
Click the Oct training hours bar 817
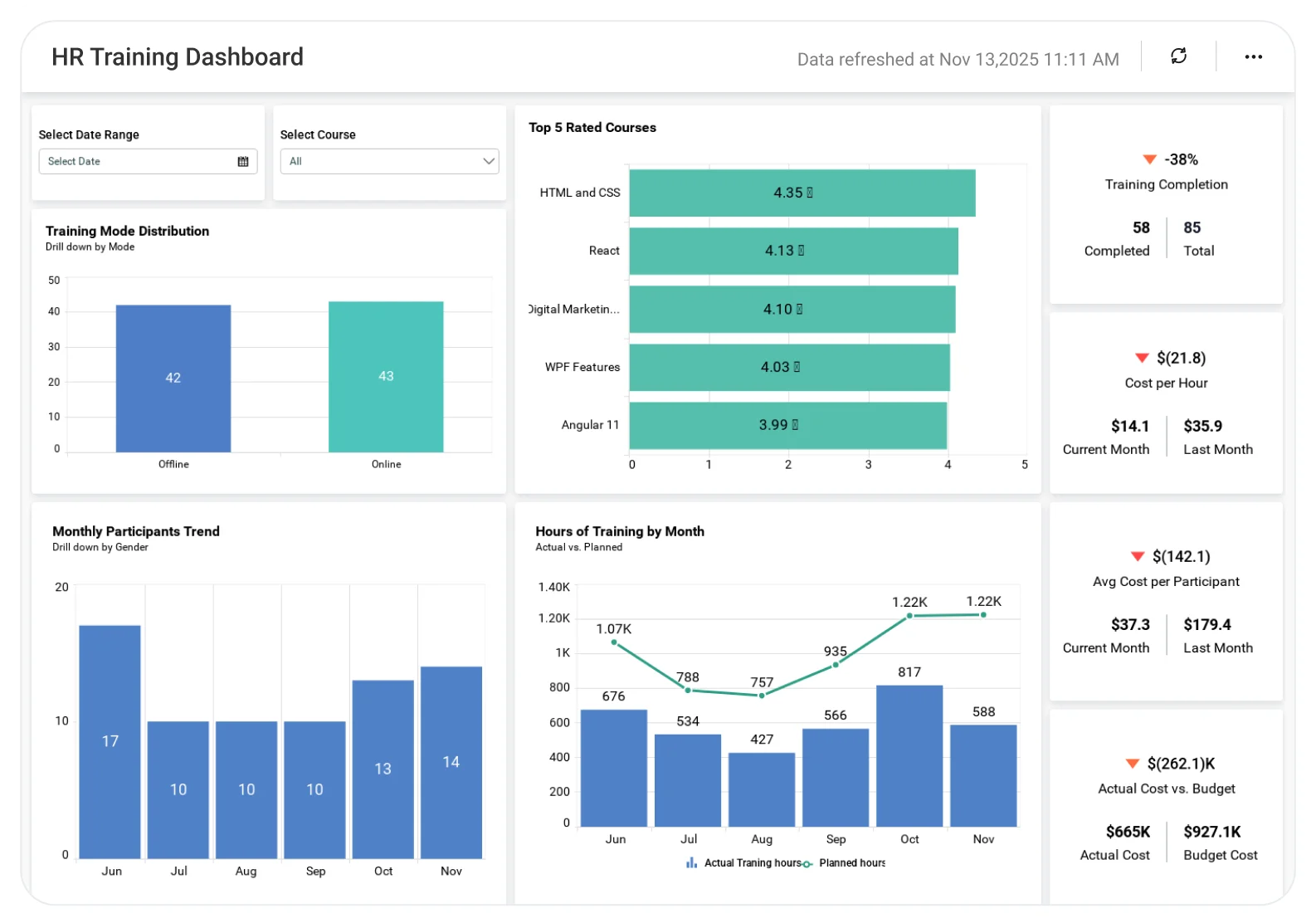tap(909, 756)
